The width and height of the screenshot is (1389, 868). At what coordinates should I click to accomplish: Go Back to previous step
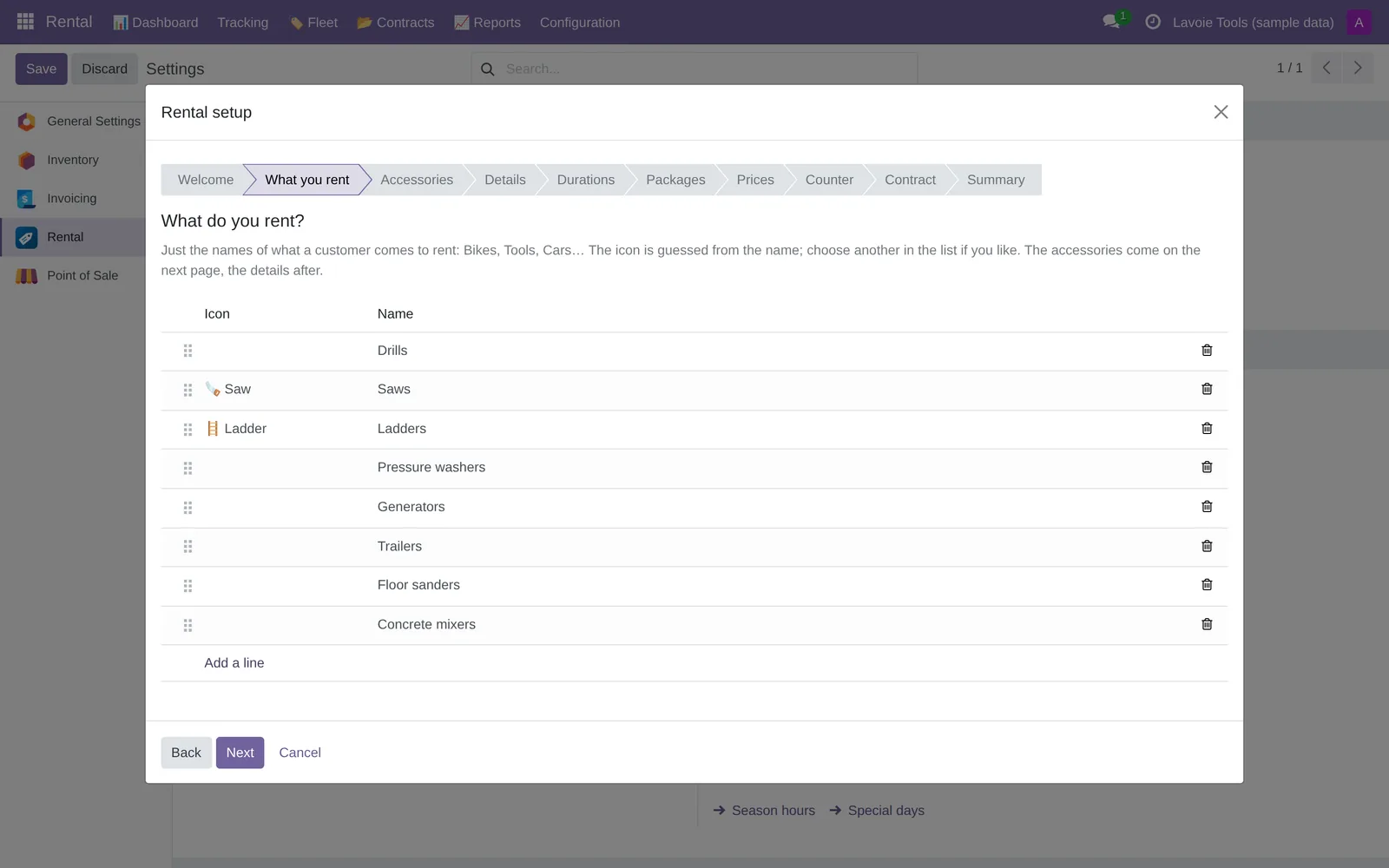click(186, 753)
